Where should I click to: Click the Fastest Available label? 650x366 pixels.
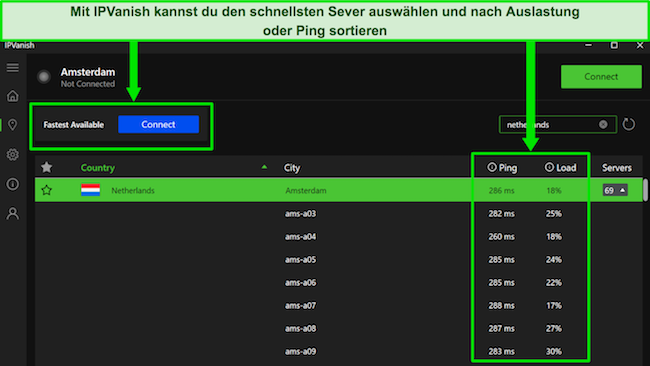click(73, 125)
